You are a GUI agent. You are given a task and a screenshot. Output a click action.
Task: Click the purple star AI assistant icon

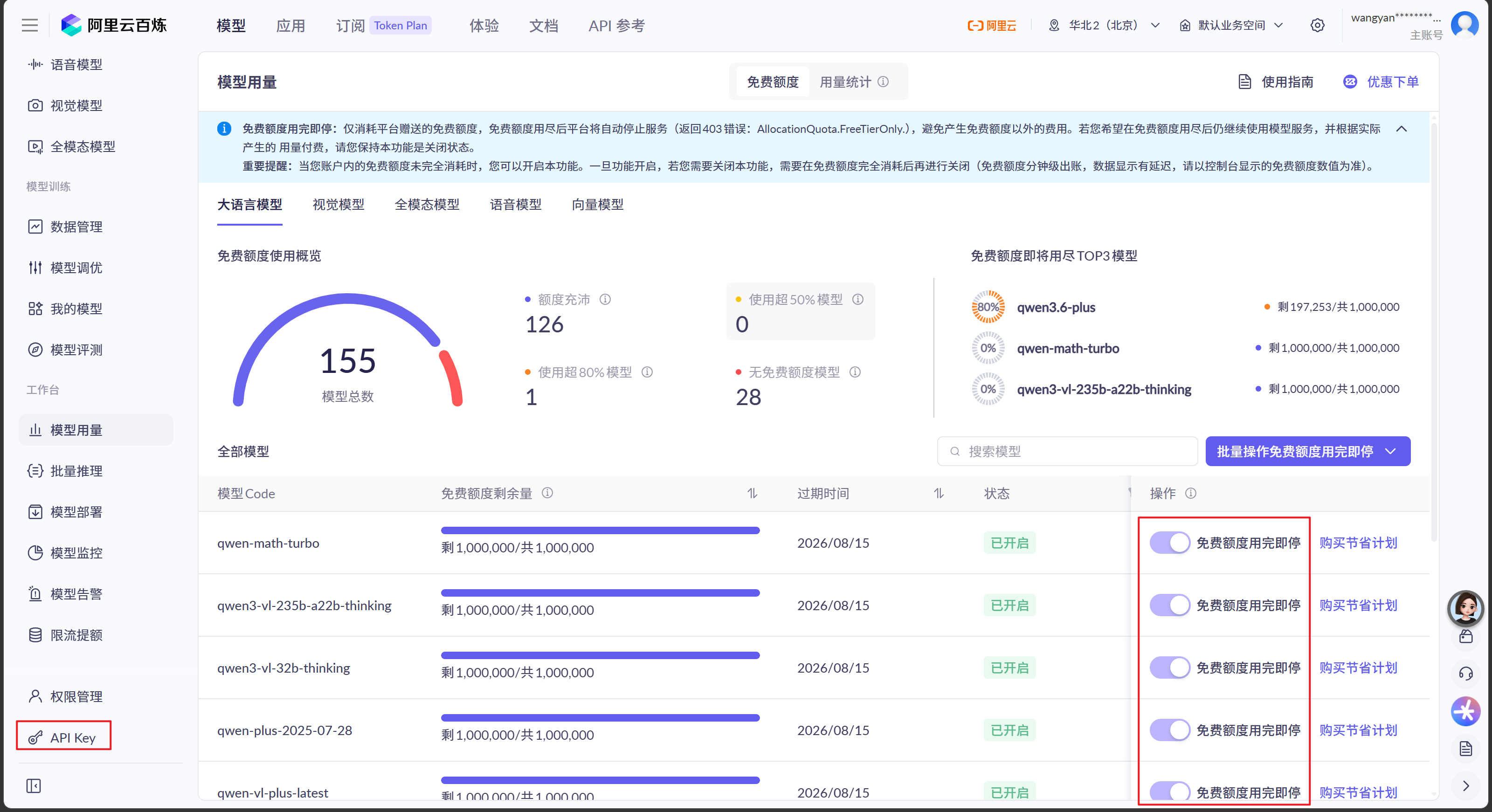(x=1465, y=711)
